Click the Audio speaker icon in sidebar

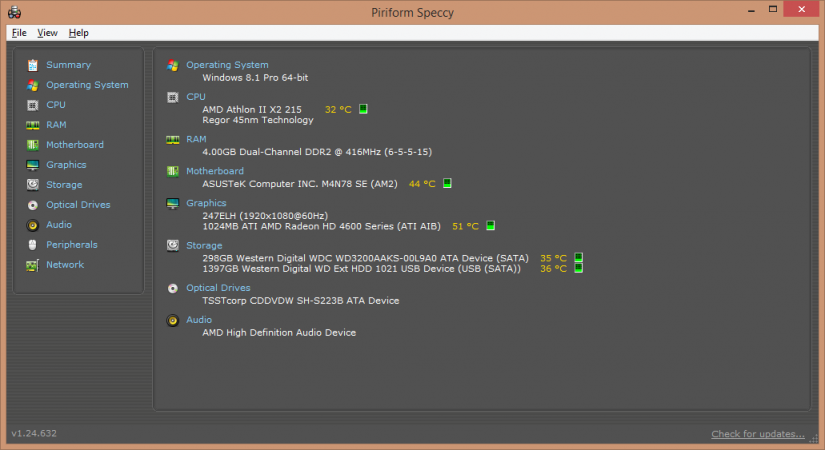coord(33,225)
